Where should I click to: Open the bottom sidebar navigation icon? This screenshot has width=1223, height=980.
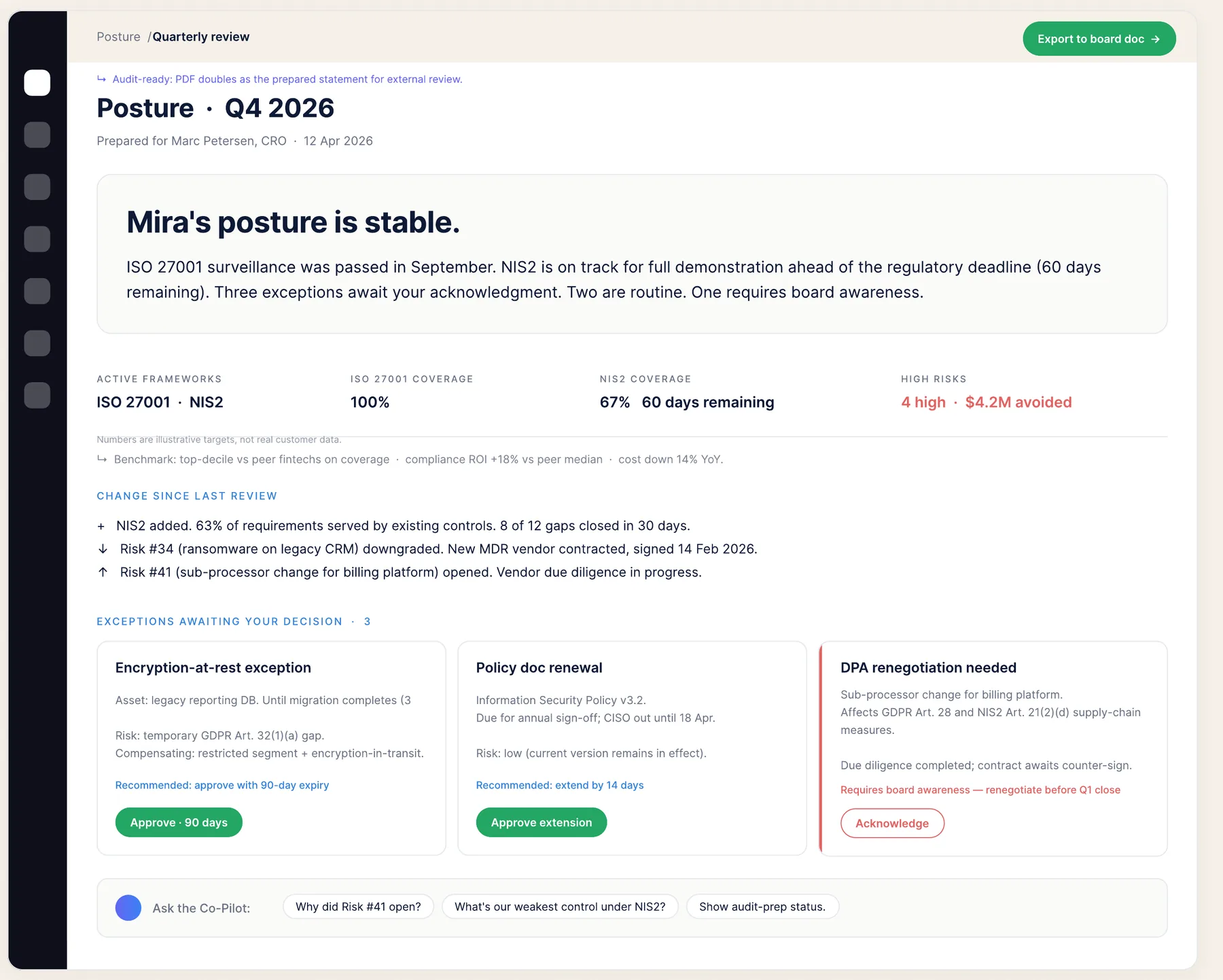pos(37,395)
